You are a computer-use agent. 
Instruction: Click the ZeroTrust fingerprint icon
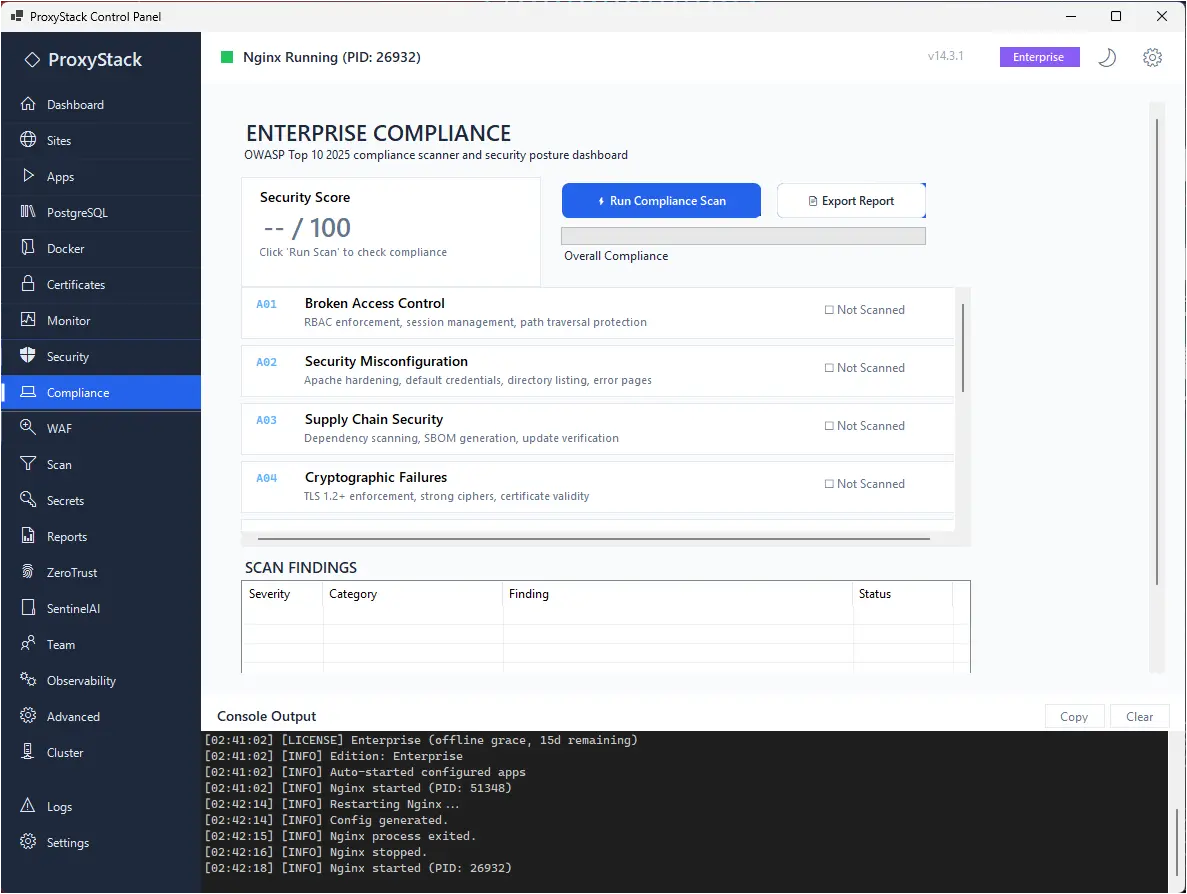(x=28, y=571)
